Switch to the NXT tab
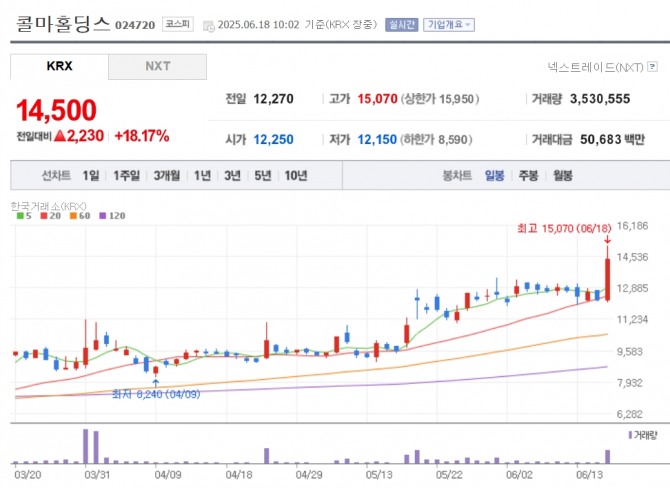Viewport: 670px width, 488px height. 157,67
